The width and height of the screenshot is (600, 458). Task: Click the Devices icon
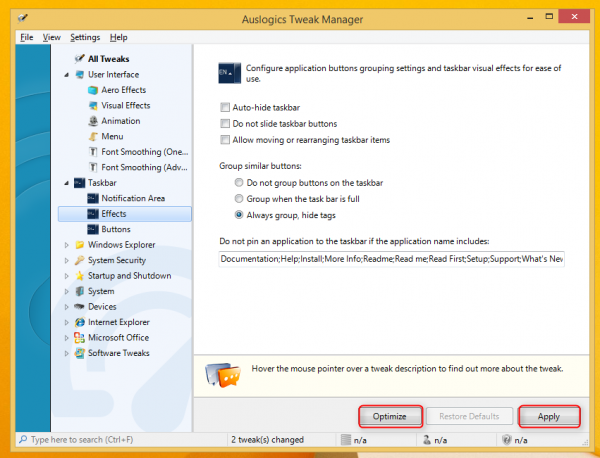tap(80, 306)
